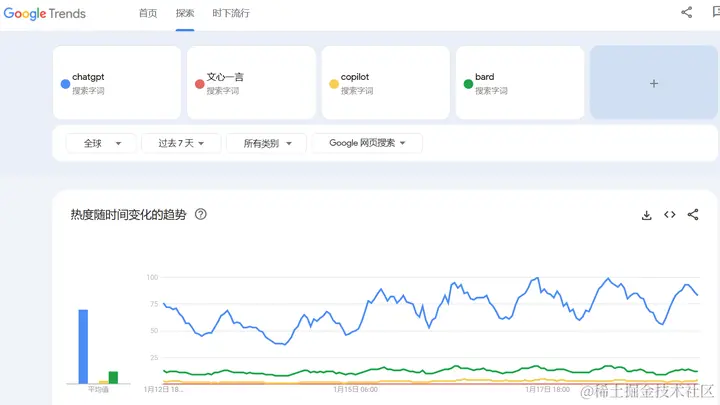
Task: Switch to the 时下流行 tab
Action: tap(231, 13)
